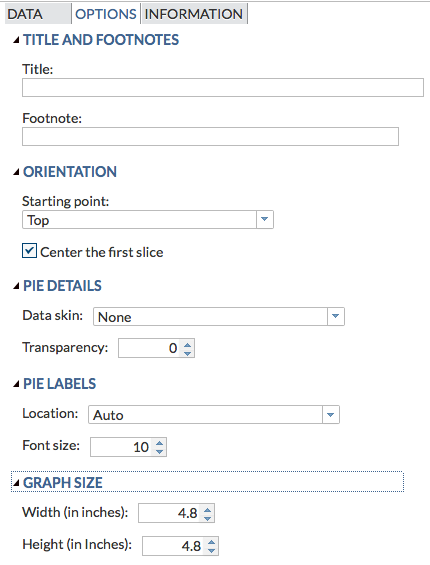Click into the Footnote text field

click(210, 137)
